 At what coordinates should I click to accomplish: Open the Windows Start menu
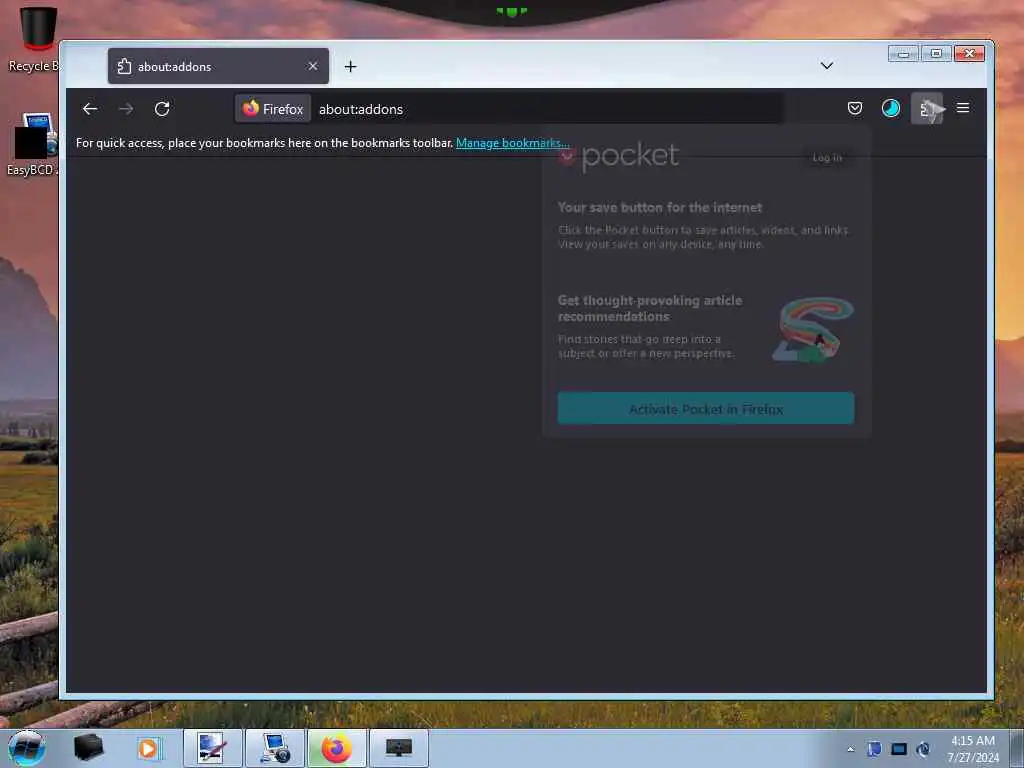tap(26, 748)
